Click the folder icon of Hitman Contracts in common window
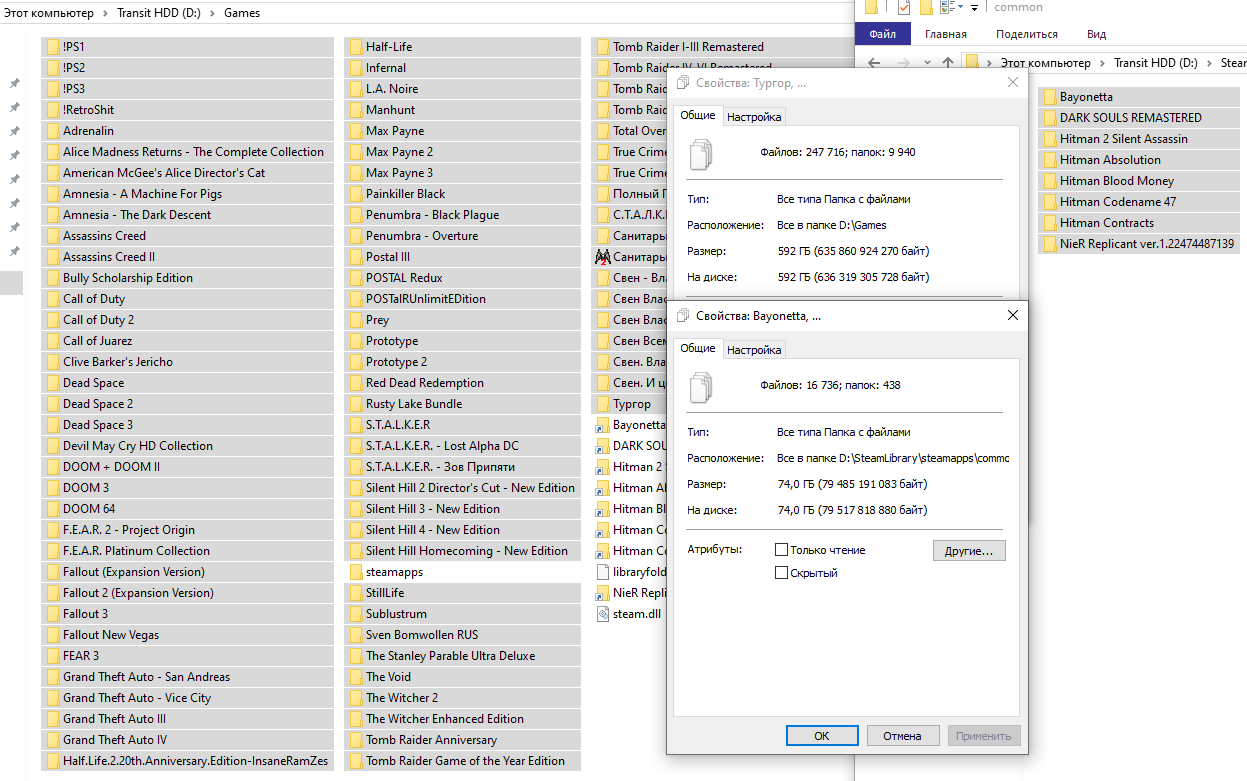1247x781 pixels. pyautogui.click(x=1049, y=223)
